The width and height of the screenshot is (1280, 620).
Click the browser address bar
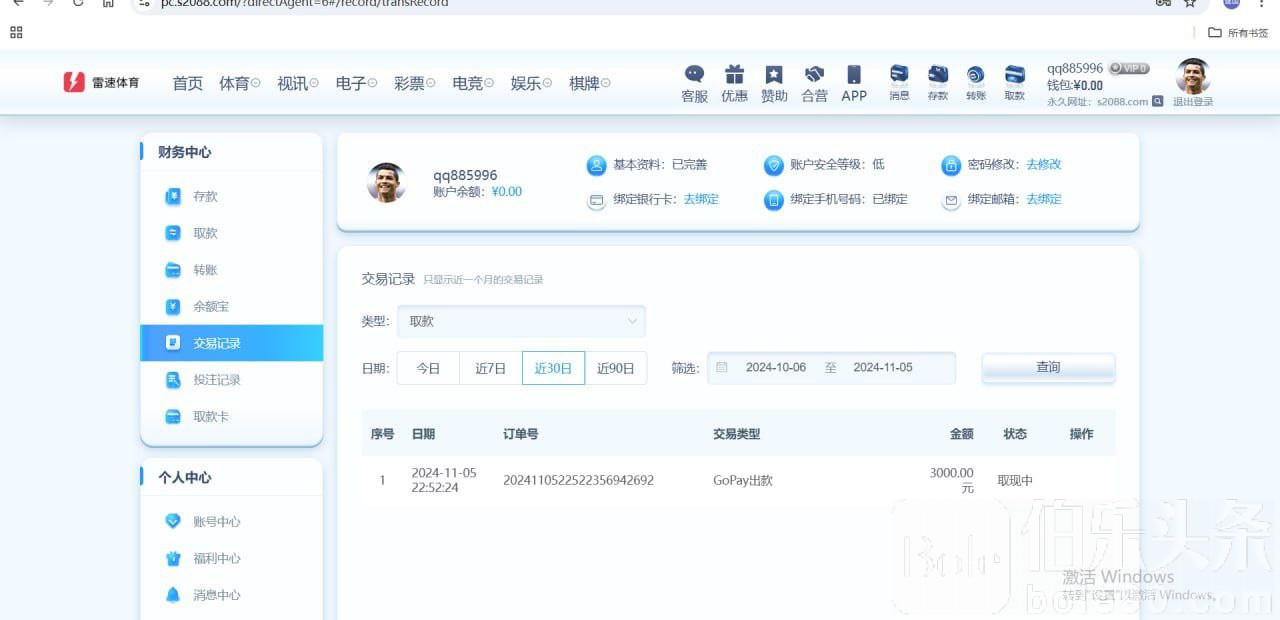[640, 3]
